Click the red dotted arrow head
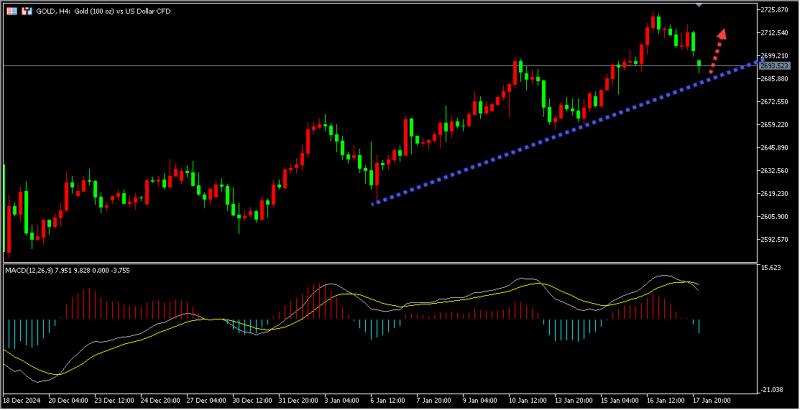 (721, 36)
